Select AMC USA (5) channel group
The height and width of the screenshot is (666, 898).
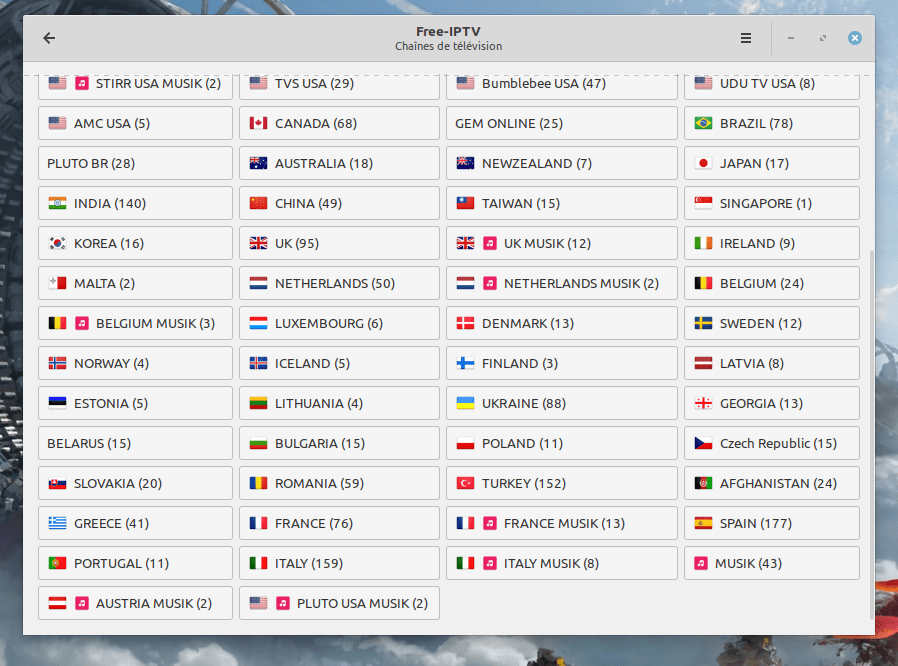pyautogui.click(x=135, y=123)
